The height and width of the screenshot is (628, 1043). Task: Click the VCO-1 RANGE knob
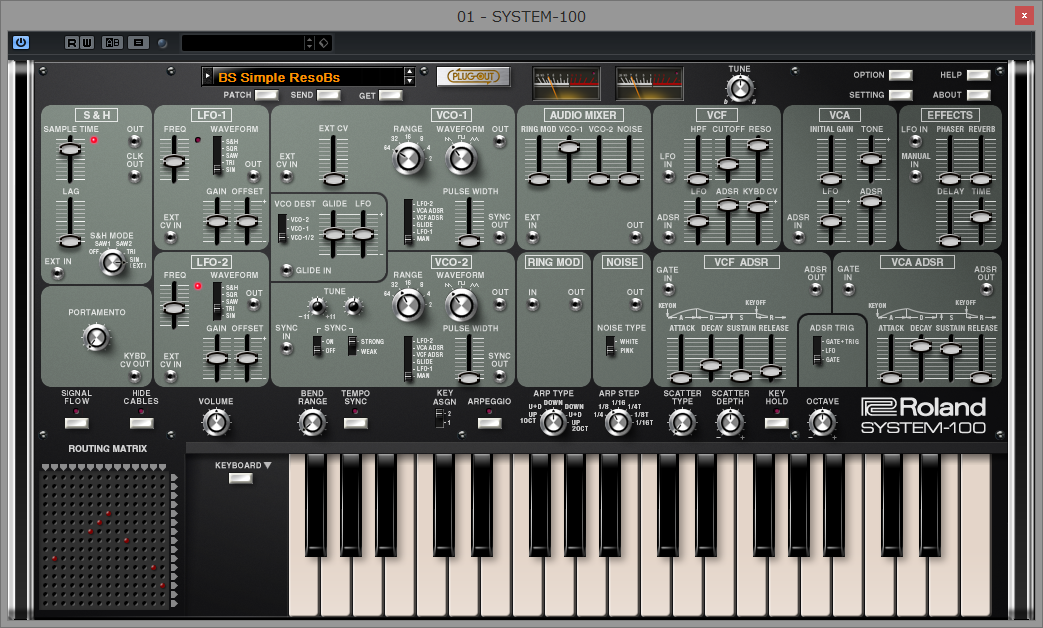click(407, 157)
